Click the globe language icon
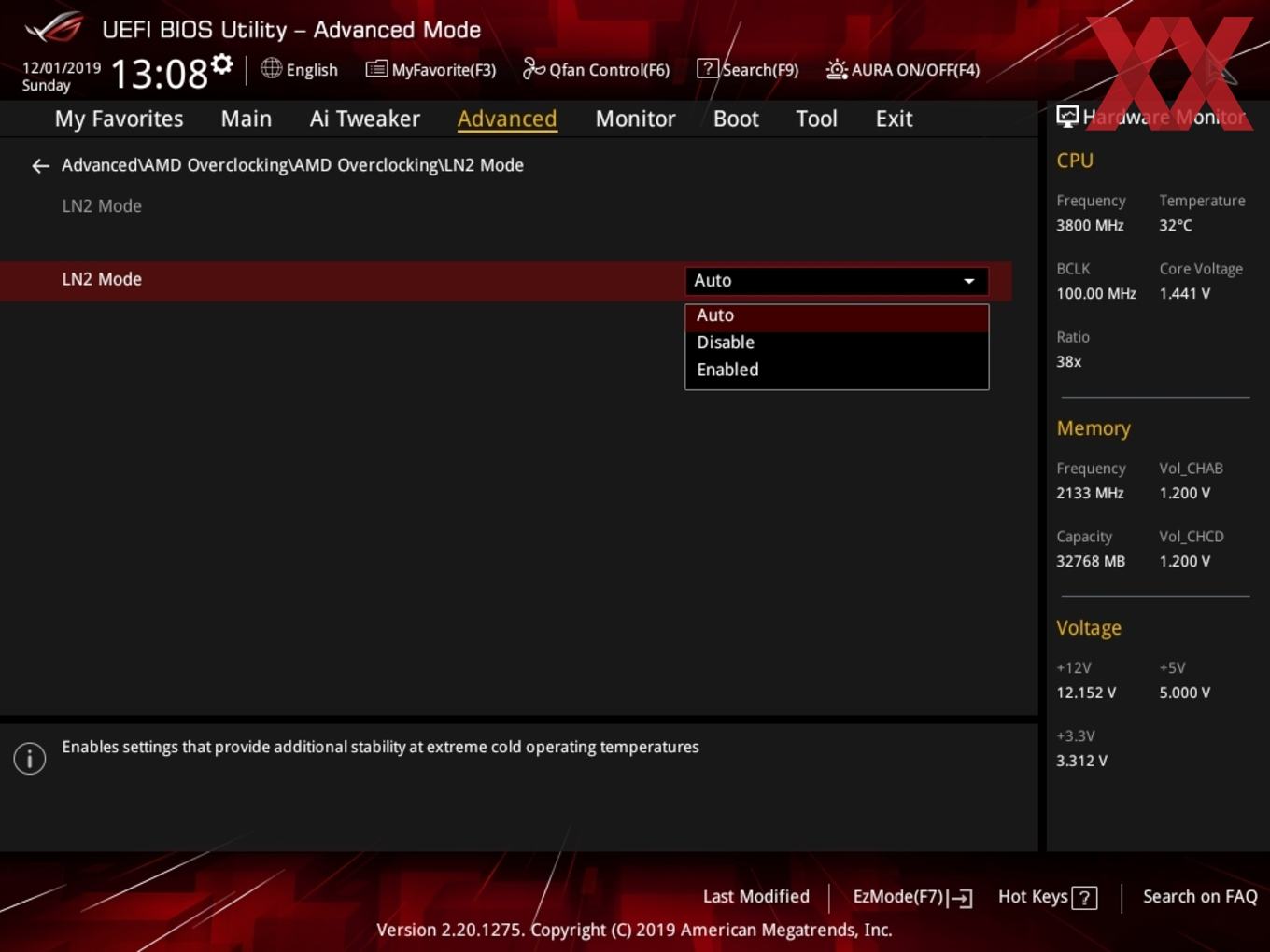 271,68
